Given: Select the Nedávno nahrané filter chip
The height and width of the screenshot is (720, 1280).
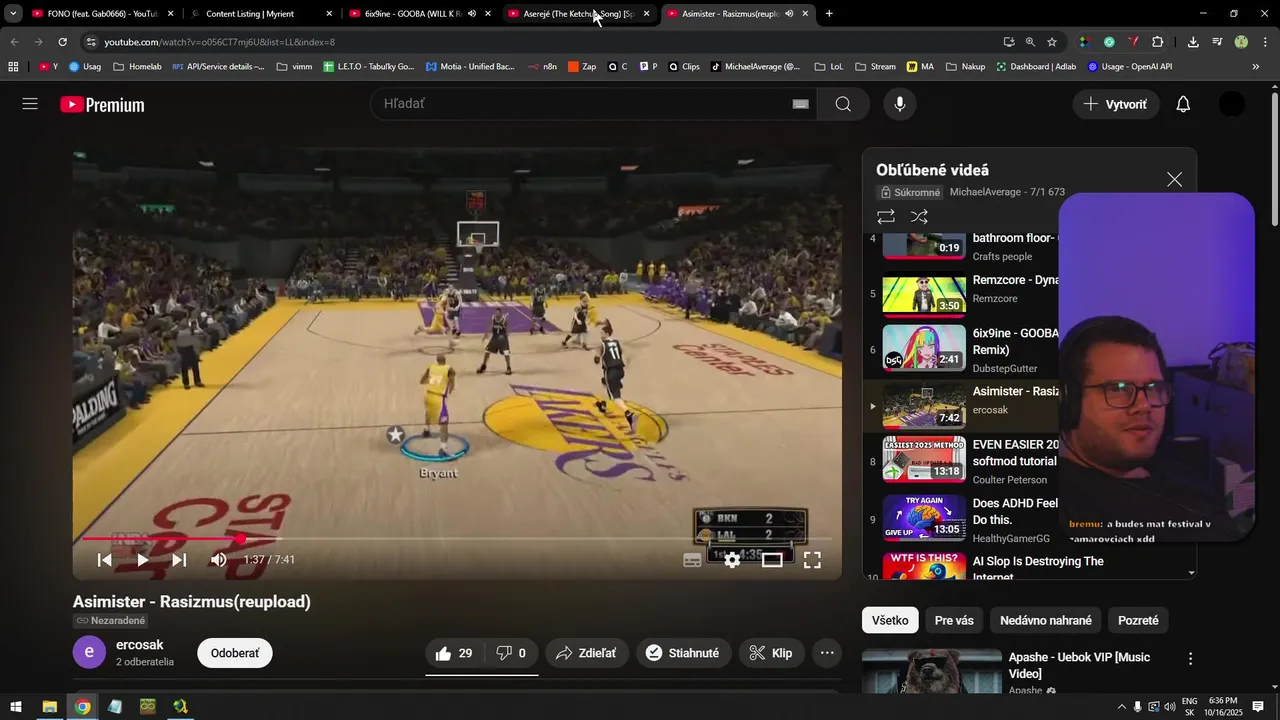Looking at the screenshot, I should 1046,620.
